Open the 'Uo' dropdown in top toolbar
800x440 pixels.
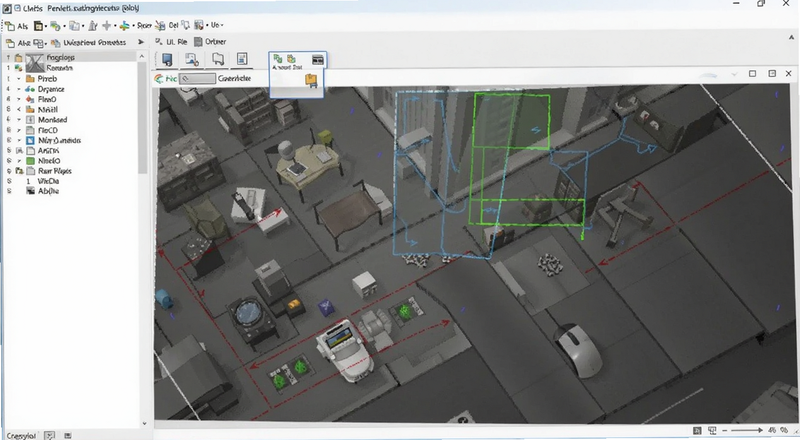click(x=217, y=25)
